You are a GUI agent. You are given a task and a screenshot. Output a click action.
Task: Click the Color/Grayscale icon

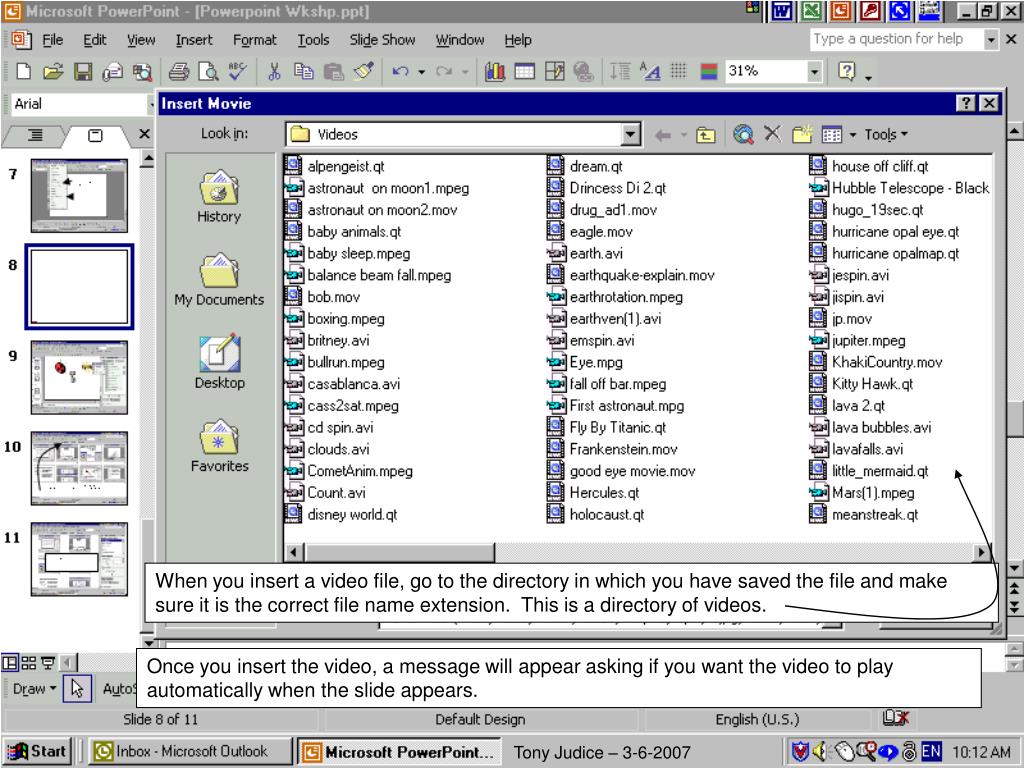click(709, 71)
